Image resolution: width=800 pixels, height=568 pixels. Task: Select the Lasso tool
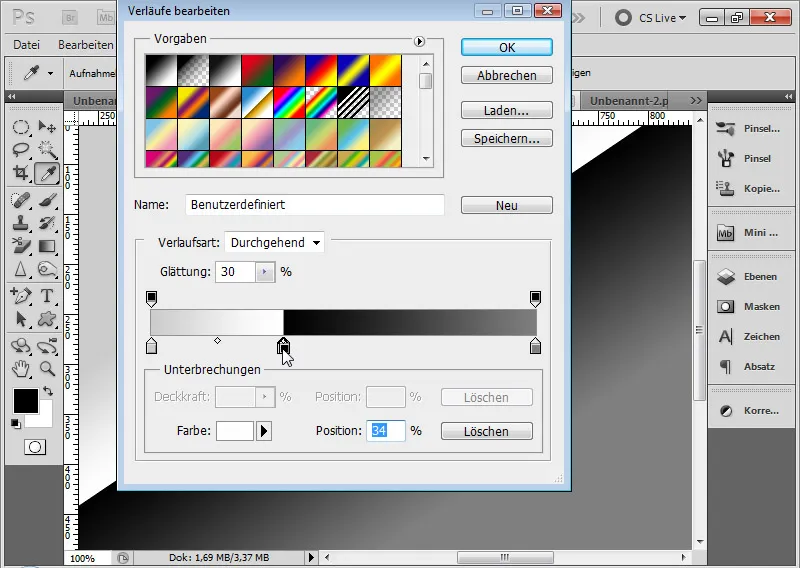coord(20,150)
